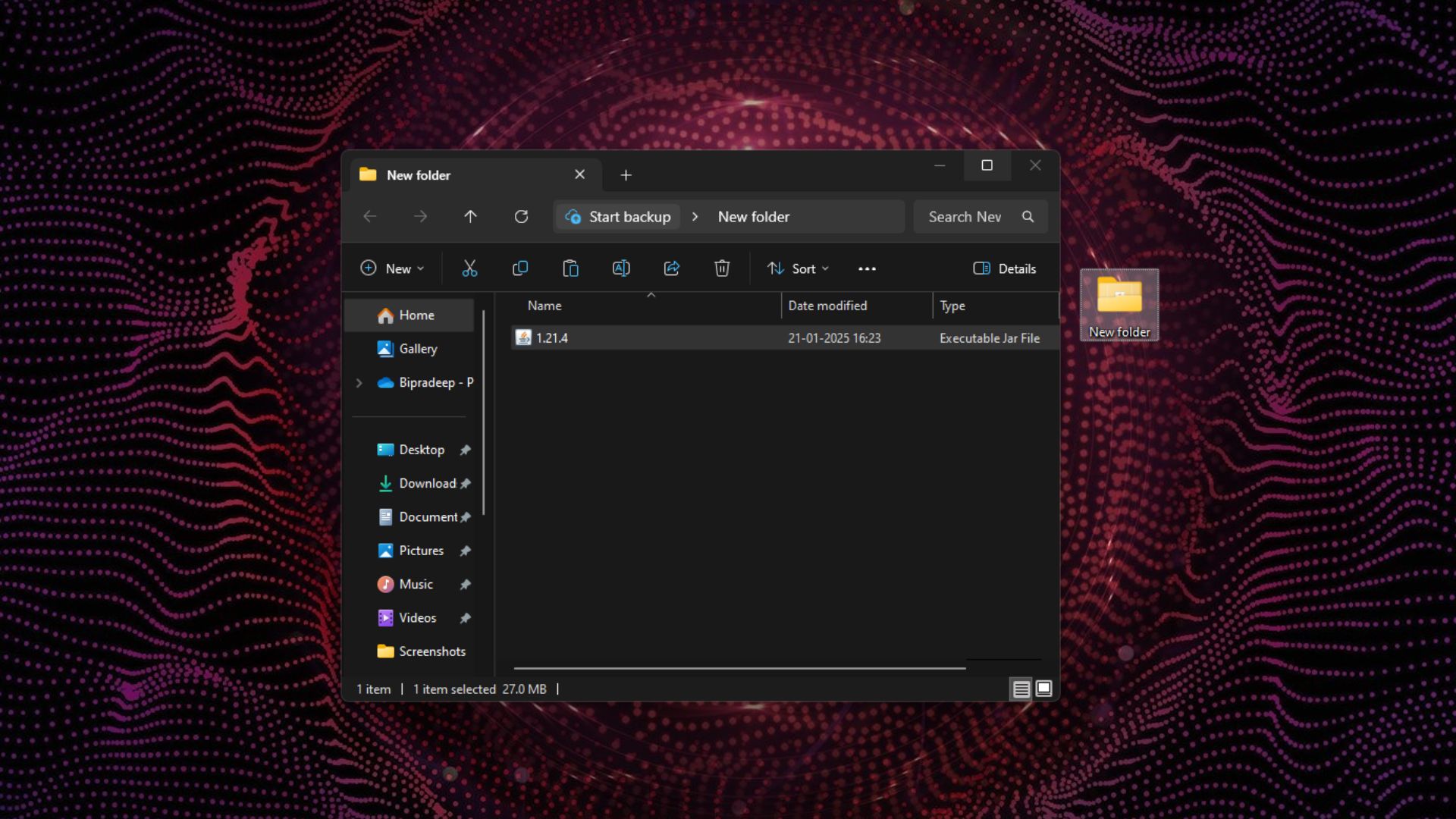
Task: Click the Start backup breadcrumb button
Action: tap(619, 217)
